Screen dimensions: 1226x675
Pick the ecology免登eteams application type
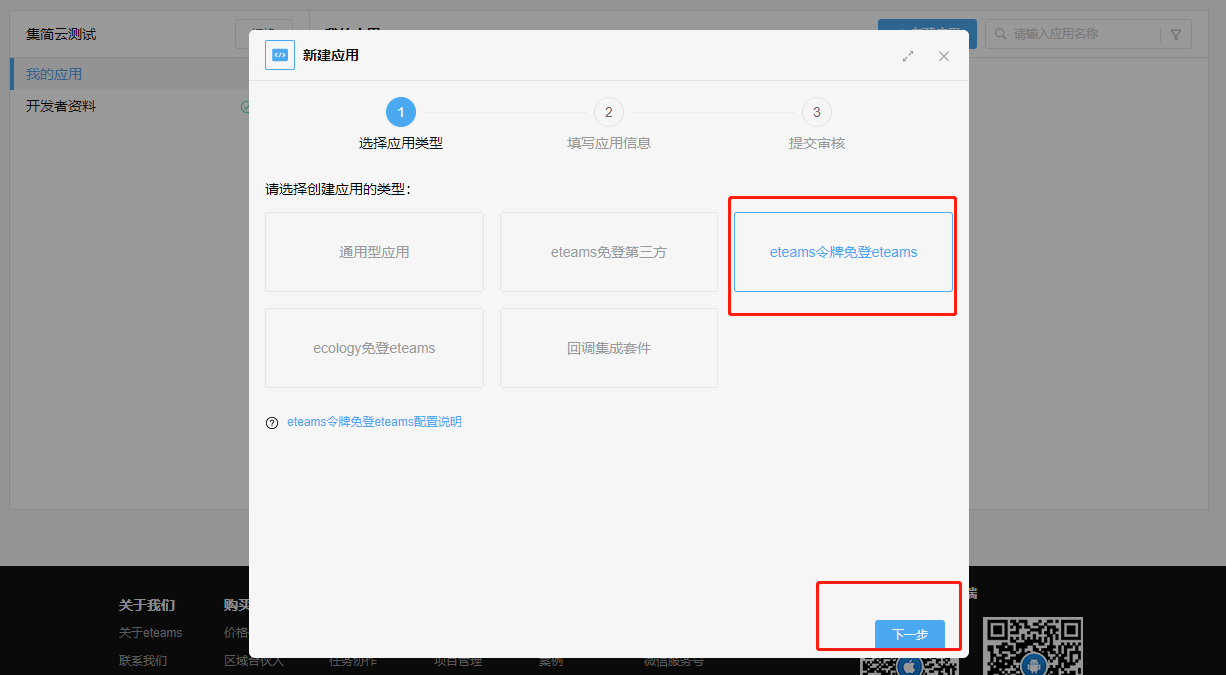click(x=374, y=348)
